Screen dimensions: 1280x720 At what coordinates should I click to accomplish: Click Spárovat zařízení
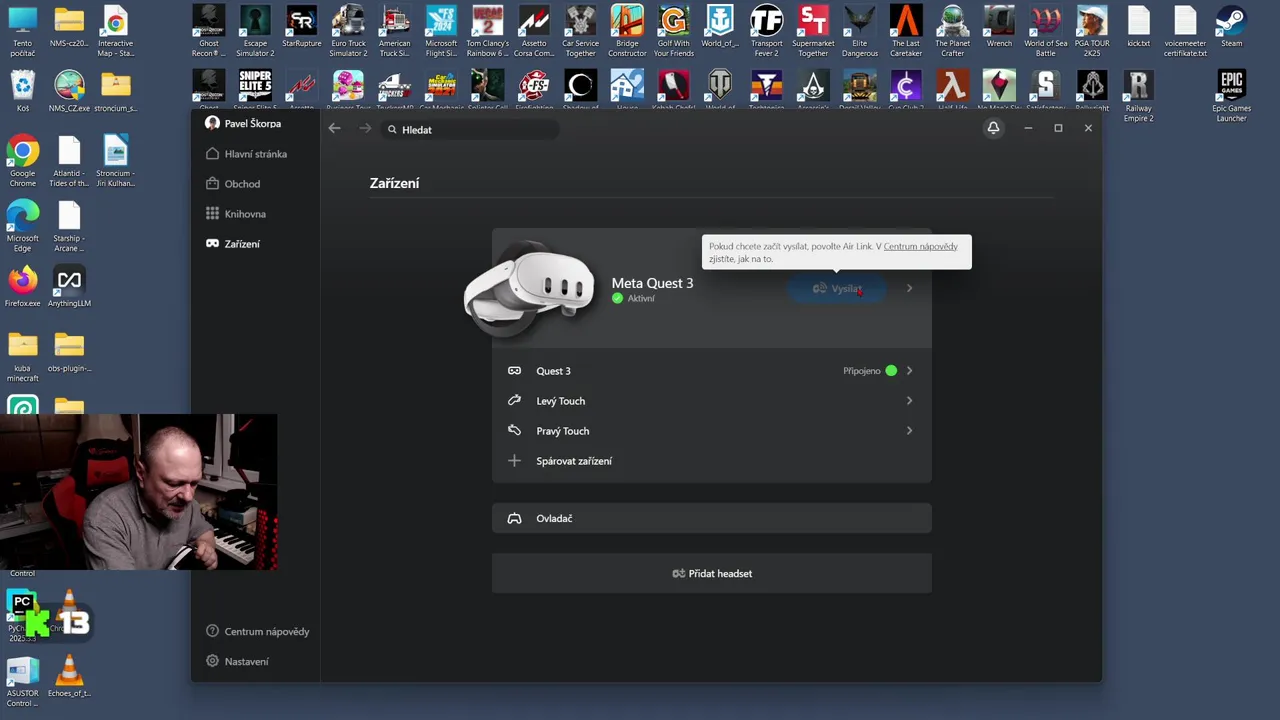tap(574, 461)
